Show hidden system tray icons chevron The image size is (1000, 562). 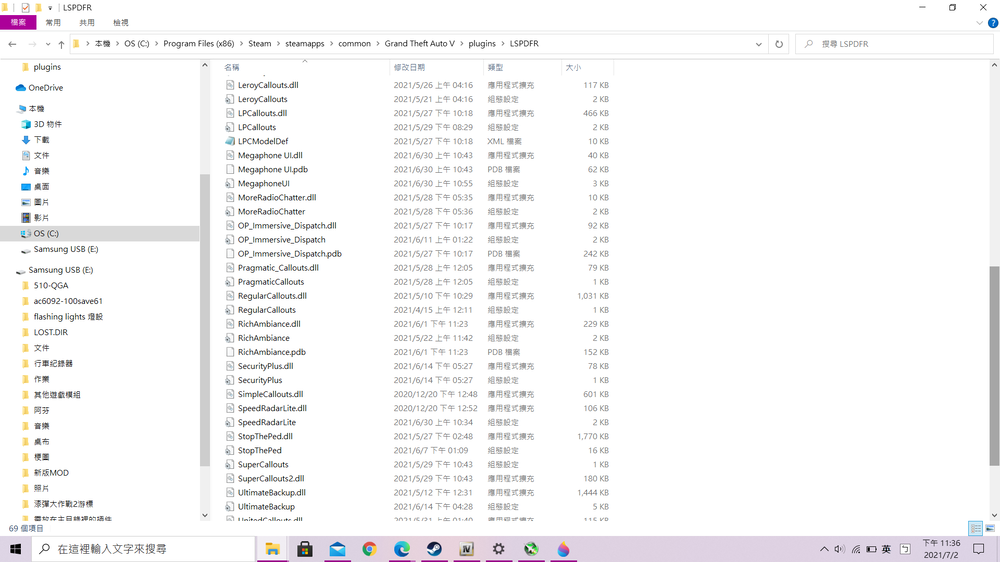(x=824, y=549)
